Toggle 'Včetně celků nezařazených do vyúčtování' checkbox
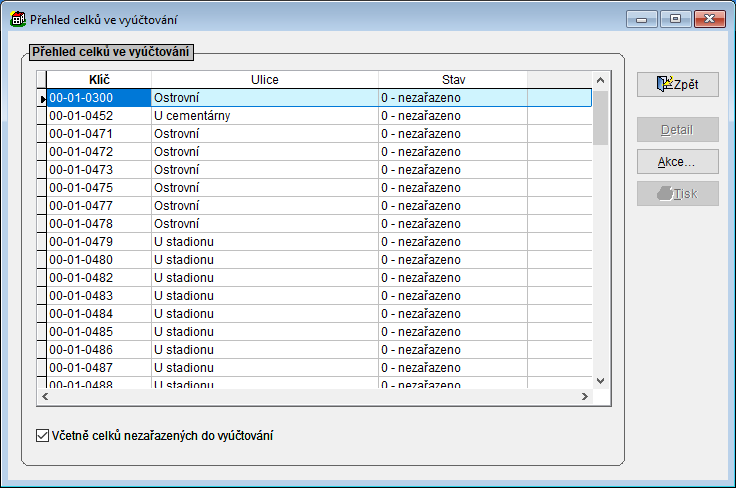This screenshot has width=736, height=488. coord(42,435)
